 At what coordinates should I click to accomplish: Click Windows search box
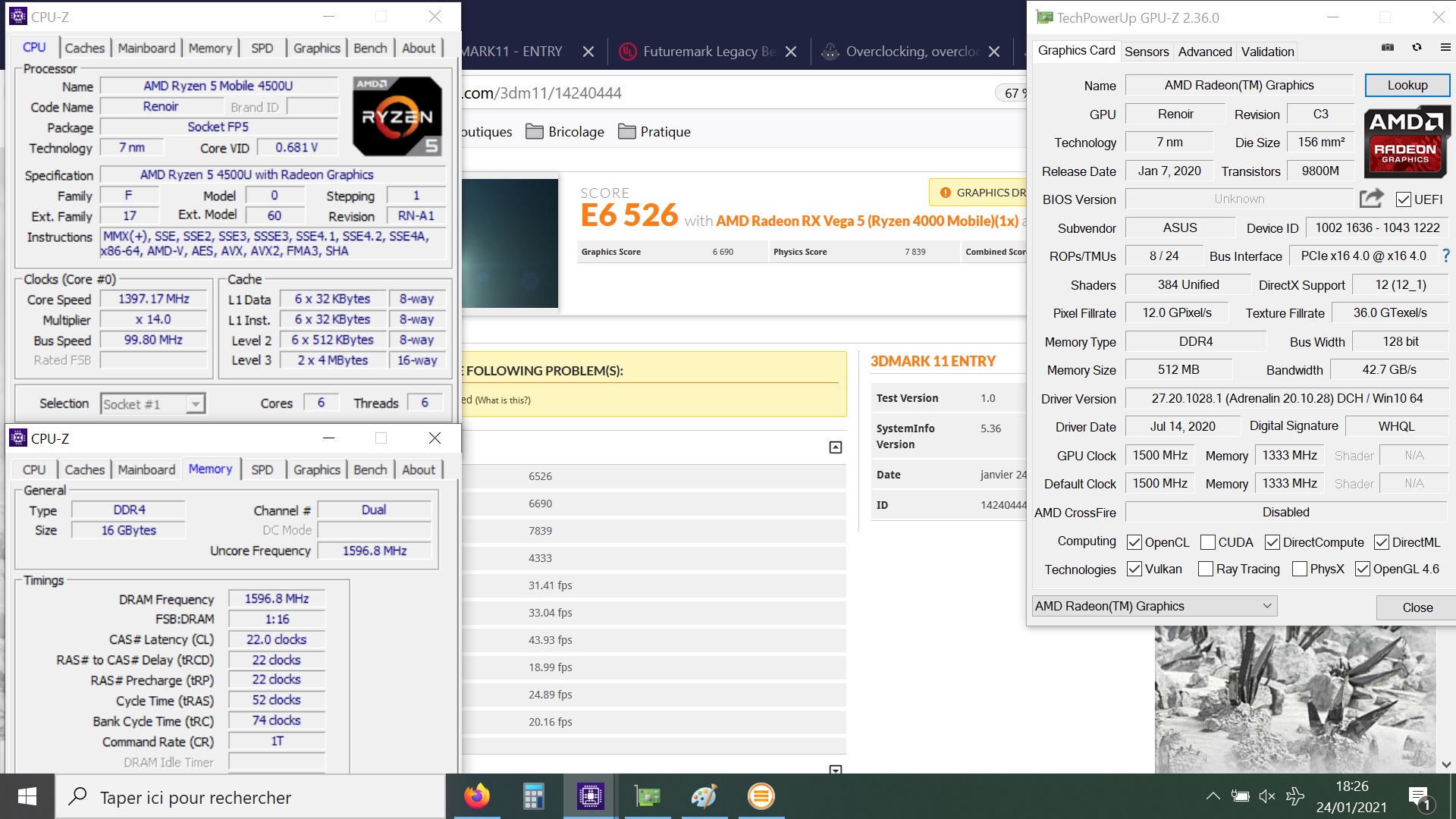point(250,797)
